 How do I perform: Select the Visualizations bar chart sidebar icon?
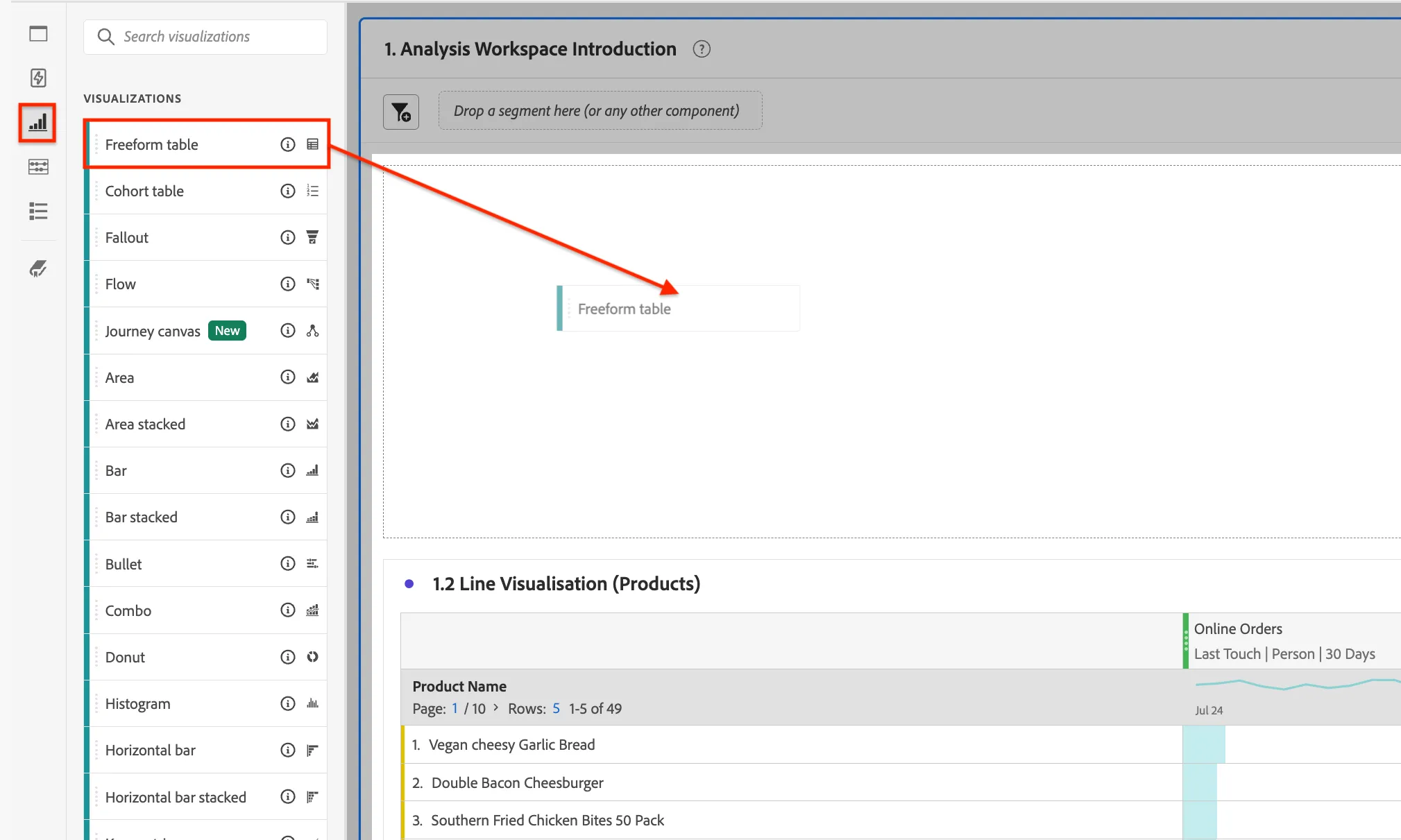click(37, 123)
